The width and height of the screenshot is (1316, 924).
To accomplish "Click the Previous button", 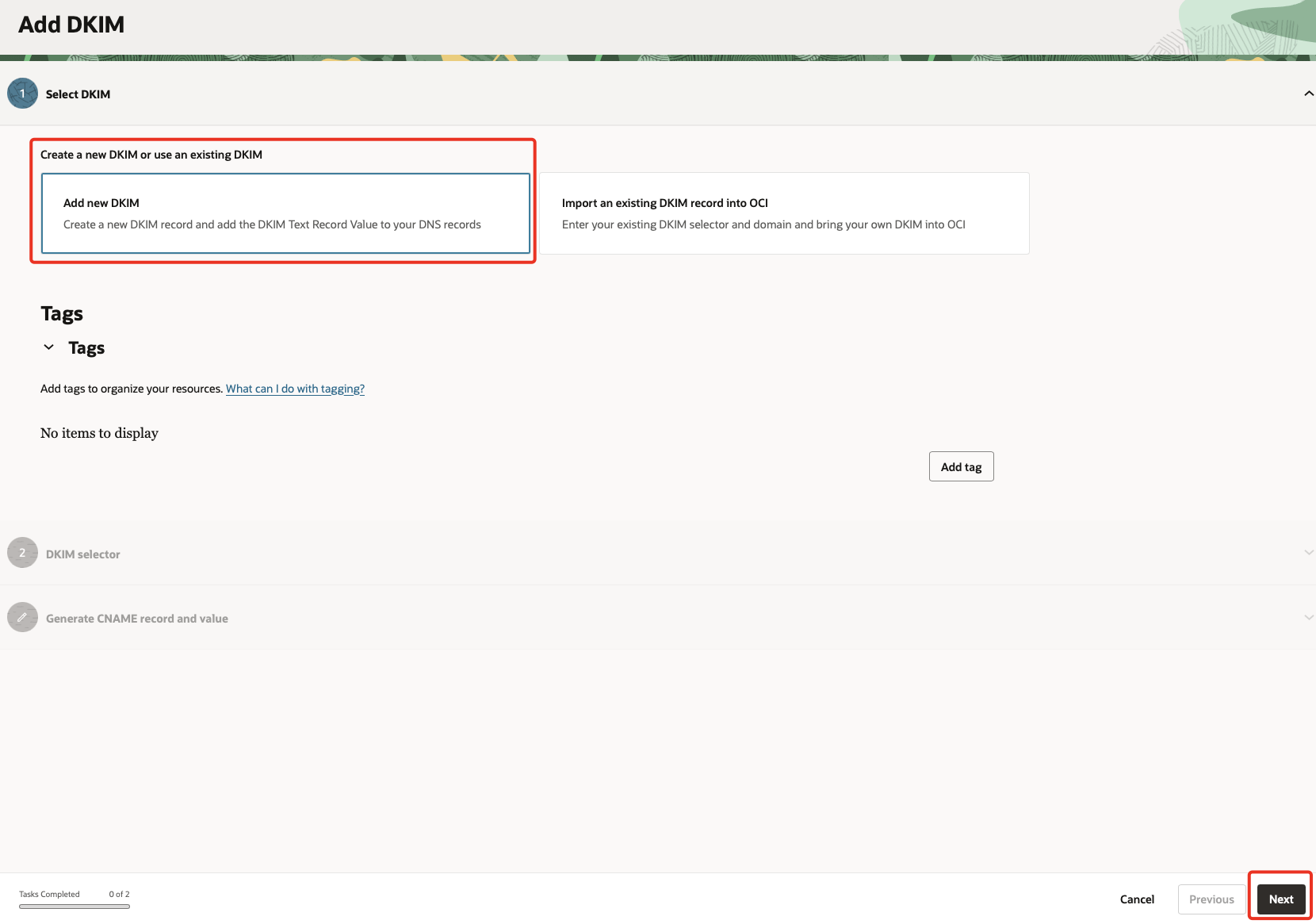I will [1211, 899].
